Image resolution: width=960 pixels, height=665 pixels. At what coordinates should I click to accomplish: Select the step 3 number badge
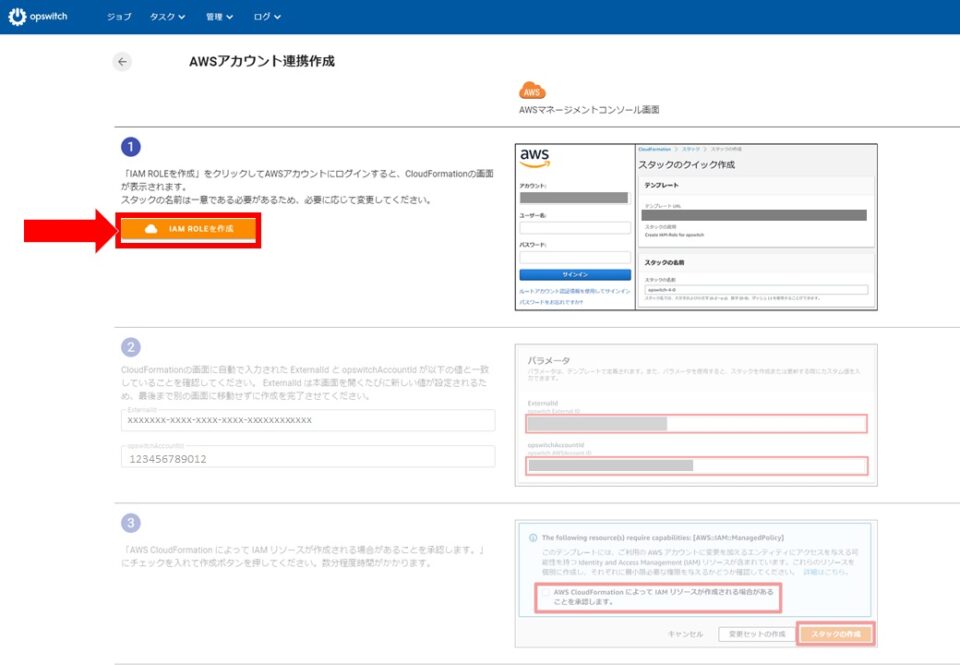click(131, 523)
